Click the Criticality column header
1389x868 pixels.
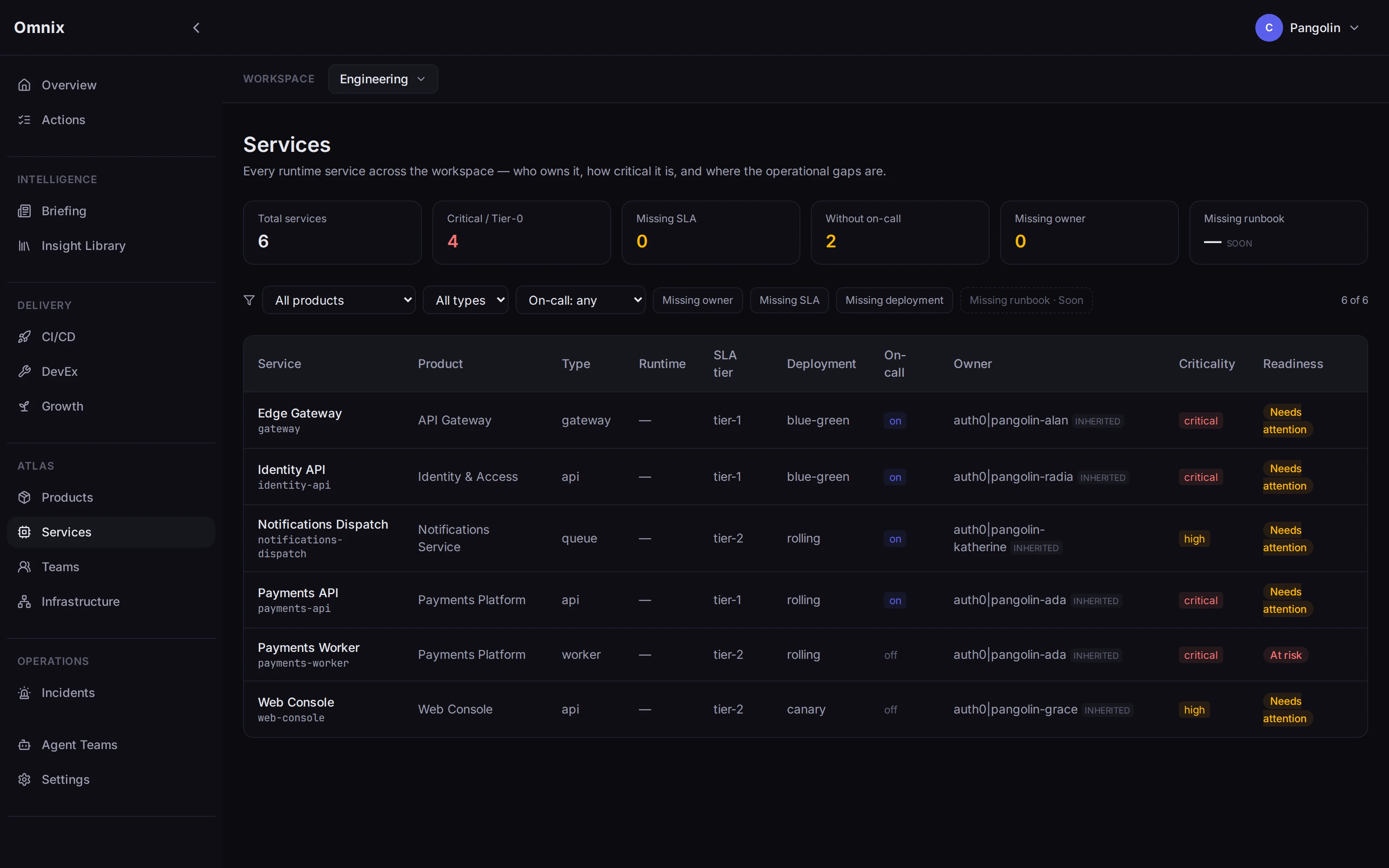[1207, 364]
